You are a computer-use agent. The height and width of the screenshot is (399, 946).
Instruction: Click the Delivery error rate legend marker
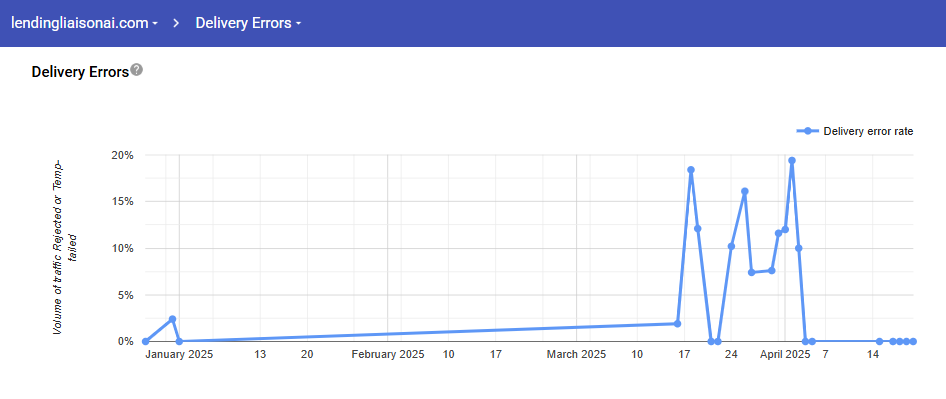pyautogui.click(x=808, y=131)
